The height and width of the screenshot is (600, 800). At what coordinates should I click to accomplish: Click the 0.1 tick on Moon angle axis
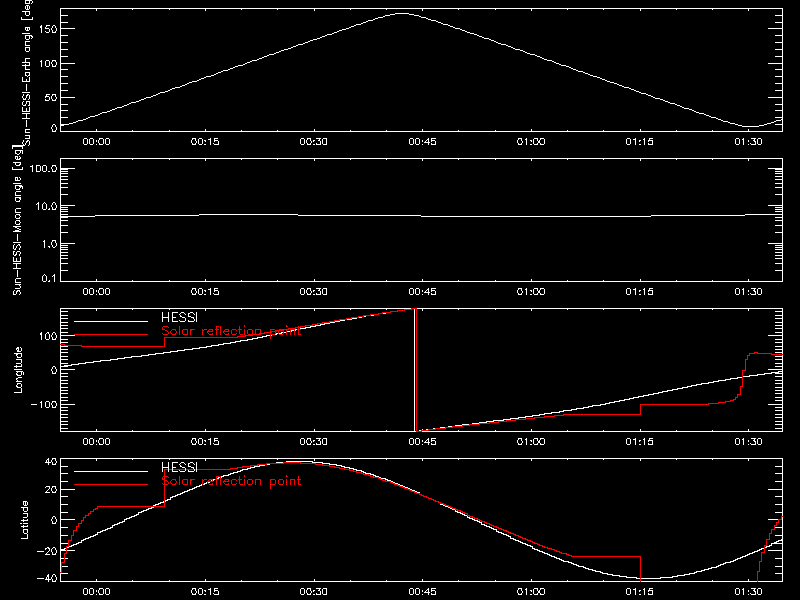tap(49, 278)
